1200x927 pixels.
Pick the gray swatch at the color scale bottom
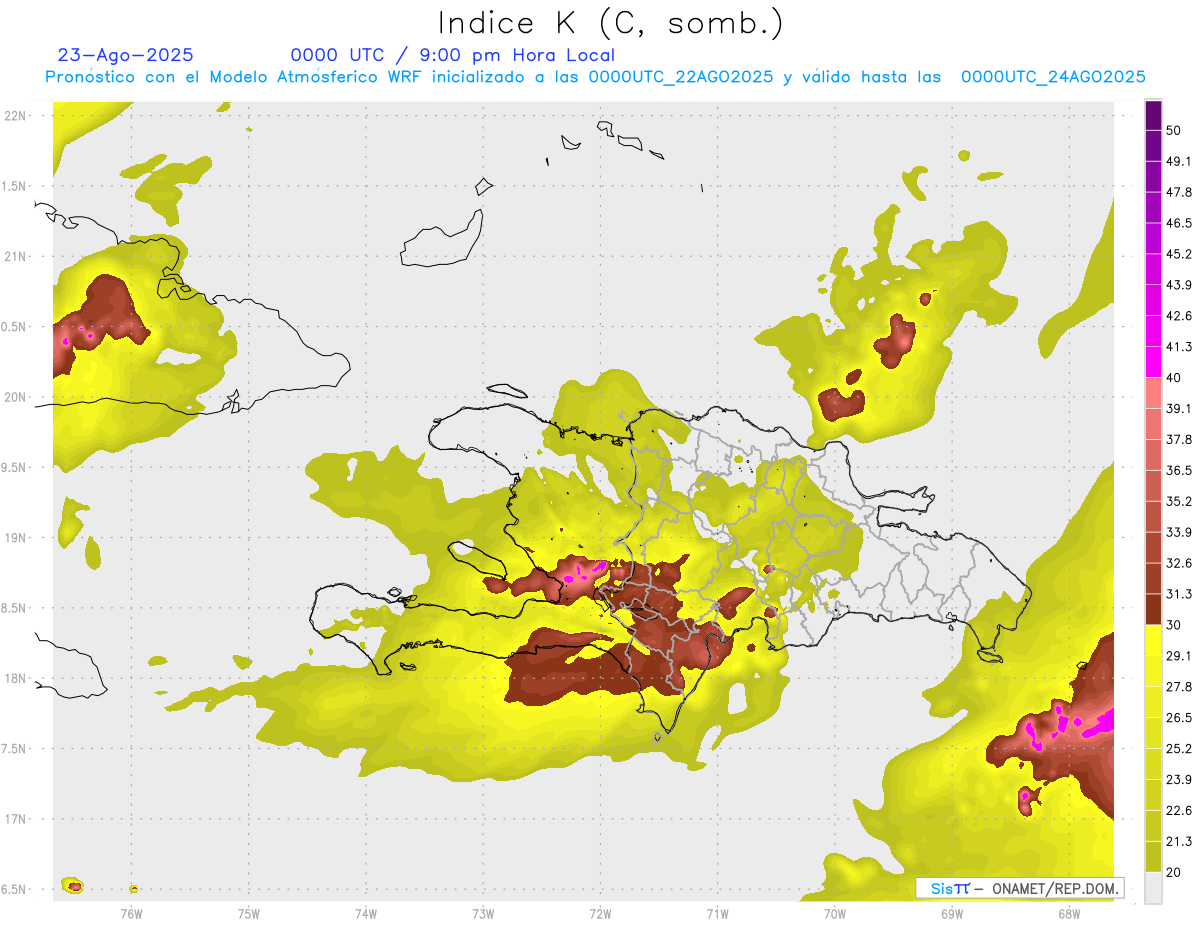(x=1153, y=887)
